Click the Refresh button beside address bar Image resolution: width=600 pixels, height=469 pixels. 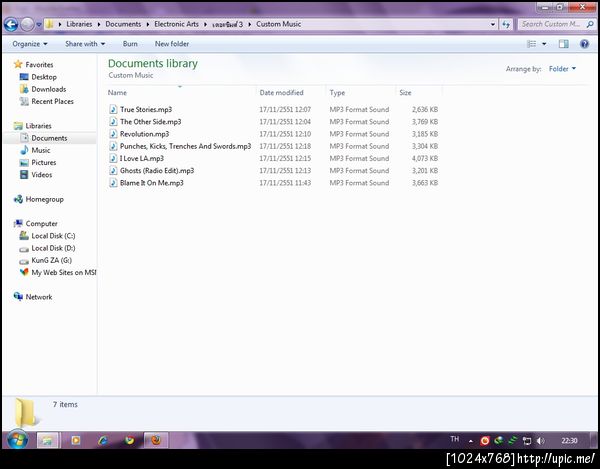click(506, 24)
